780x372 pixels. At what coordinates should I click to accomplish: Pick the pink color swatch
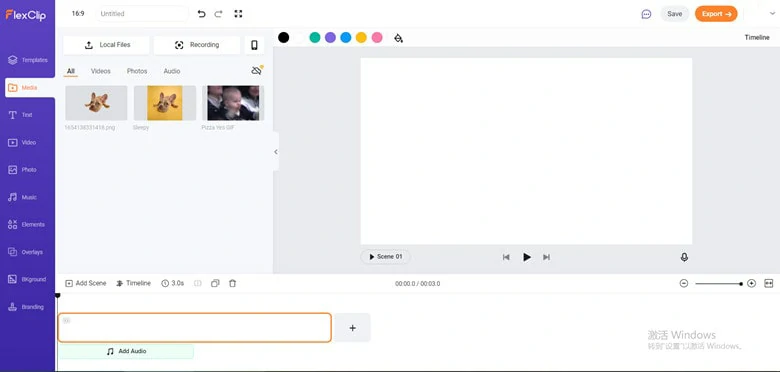click(377, 37)
